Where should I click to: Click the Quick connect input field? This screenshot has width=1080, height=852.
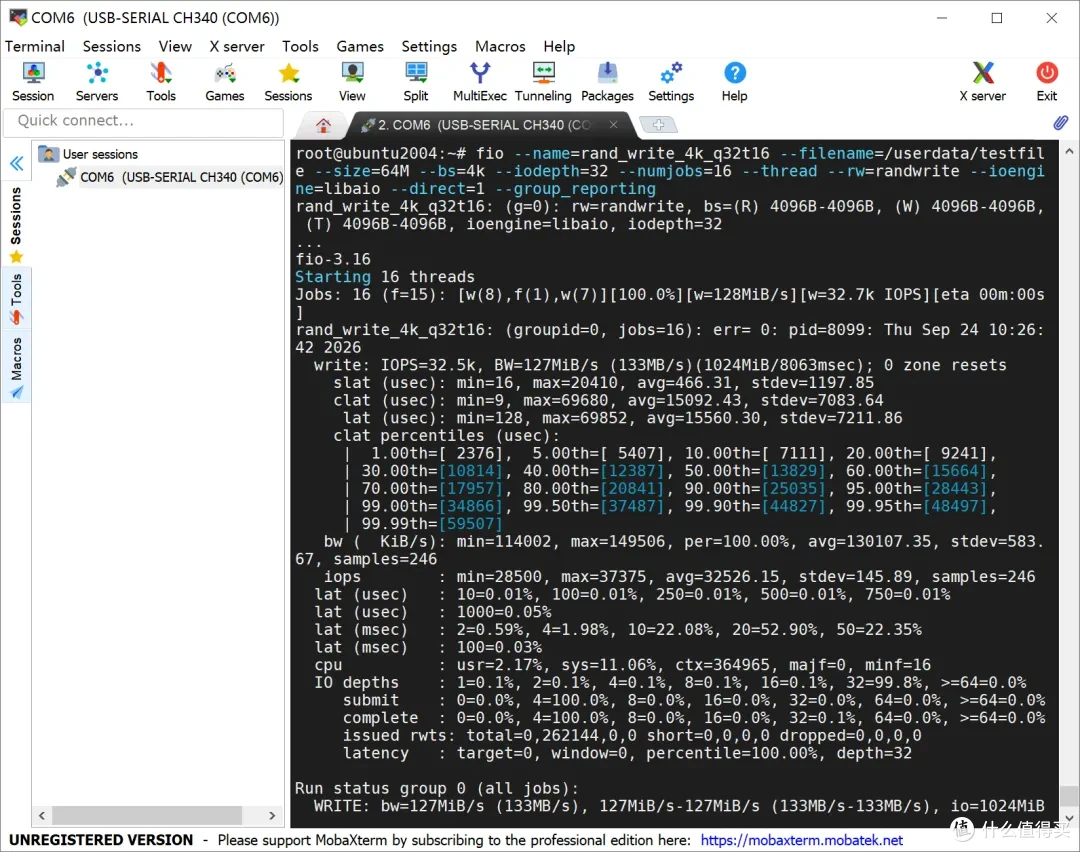click(x=143, y=121)
